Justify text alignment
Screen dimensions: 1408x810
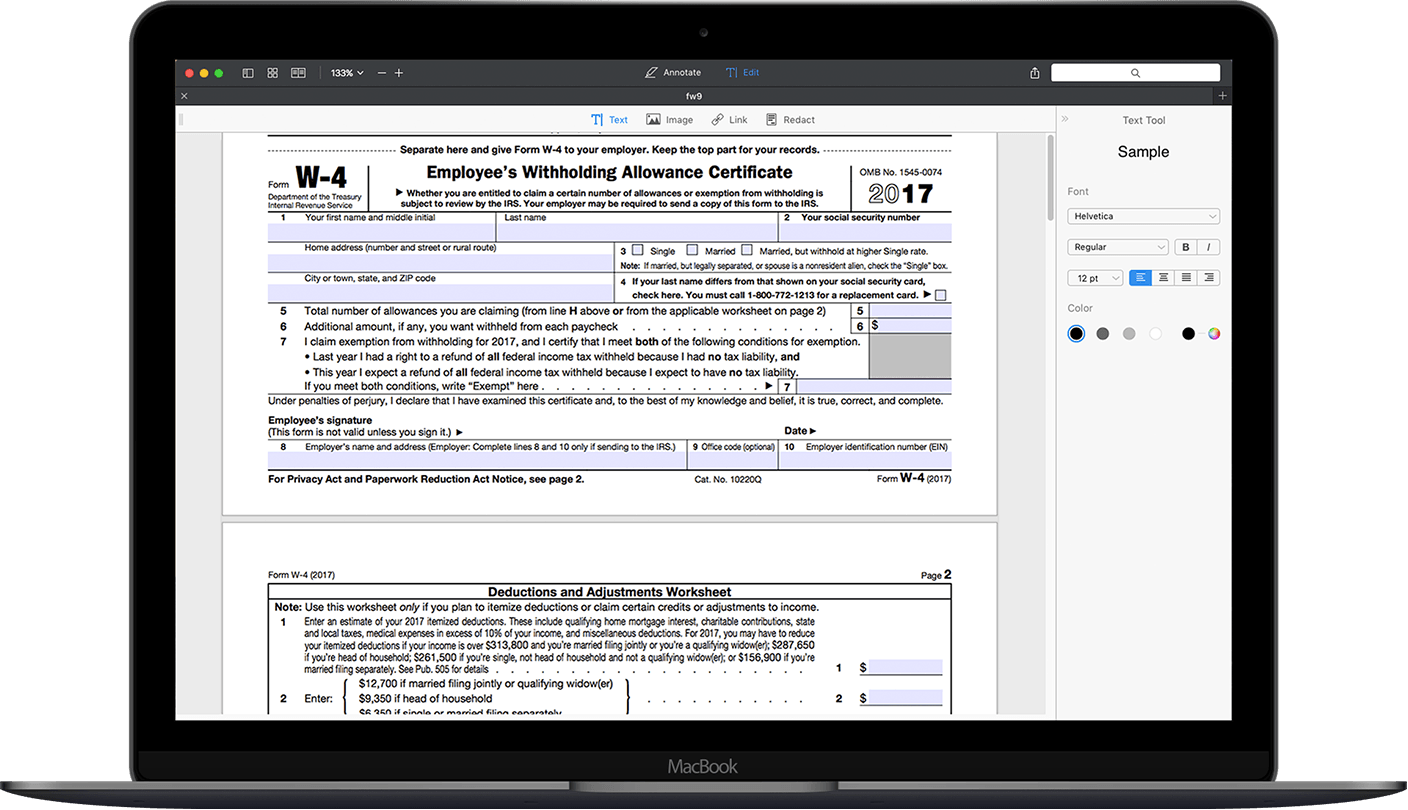click(1186, 278)
